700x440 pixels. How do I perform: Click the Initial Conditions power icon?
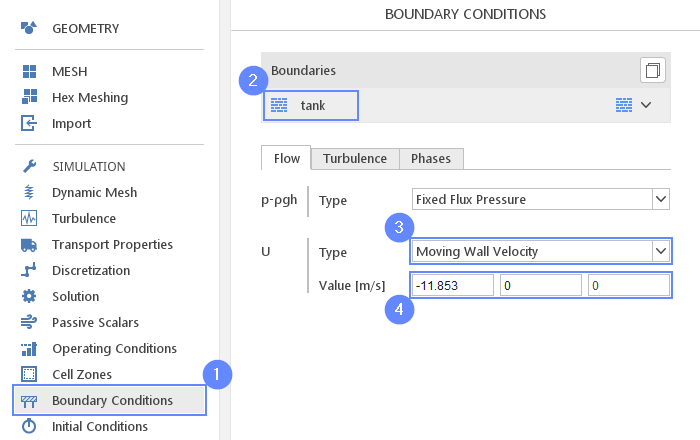[x=29, y=426]
